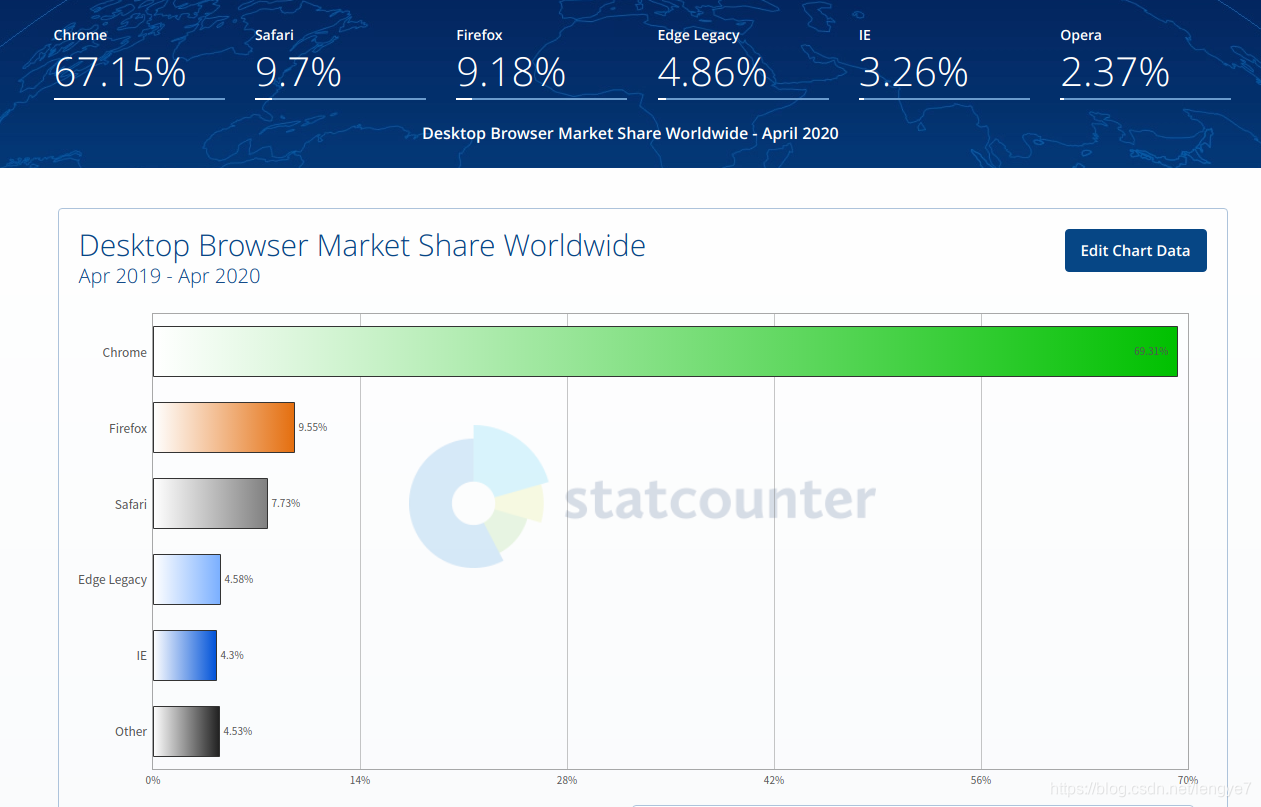Click the blue IE bar in chart
Viewport: 1261px width, 807px height.
185,655
